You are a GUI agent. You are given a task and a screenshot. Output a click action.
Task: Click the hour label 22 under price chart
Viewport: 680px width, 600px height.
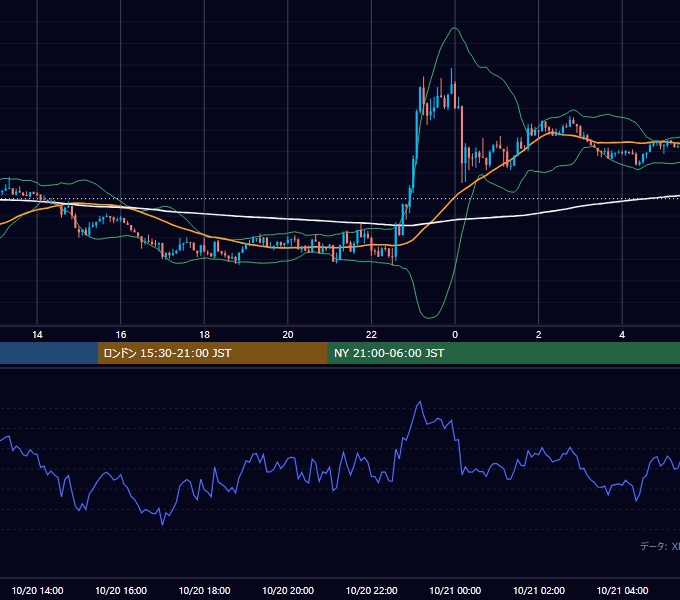[371, 335]
